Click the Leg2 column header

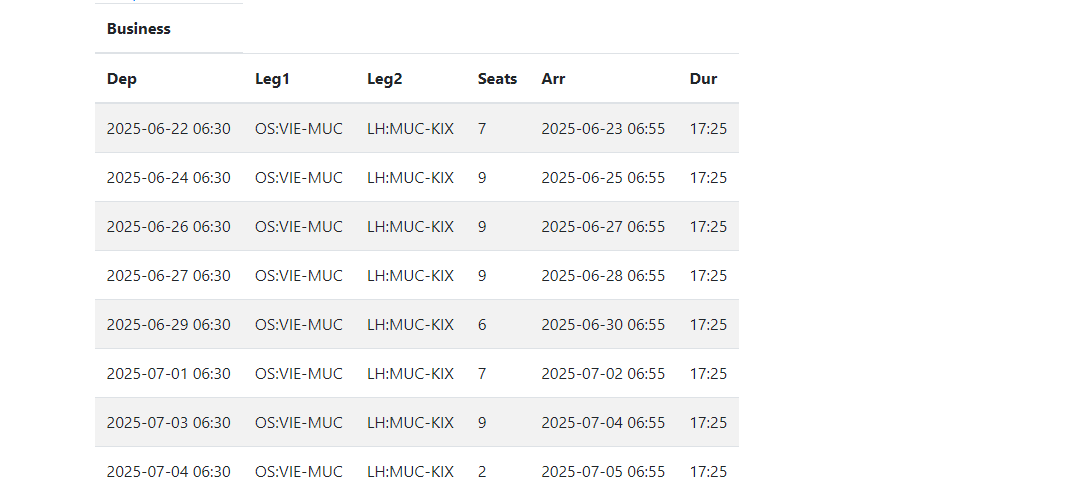[x=385, y=79]
